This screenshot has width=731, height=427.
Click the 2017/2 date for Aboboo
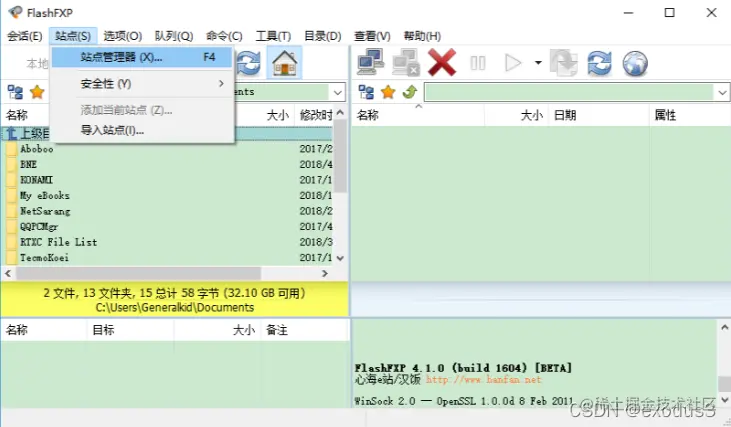pyautogui.click(x=316, y=149)
